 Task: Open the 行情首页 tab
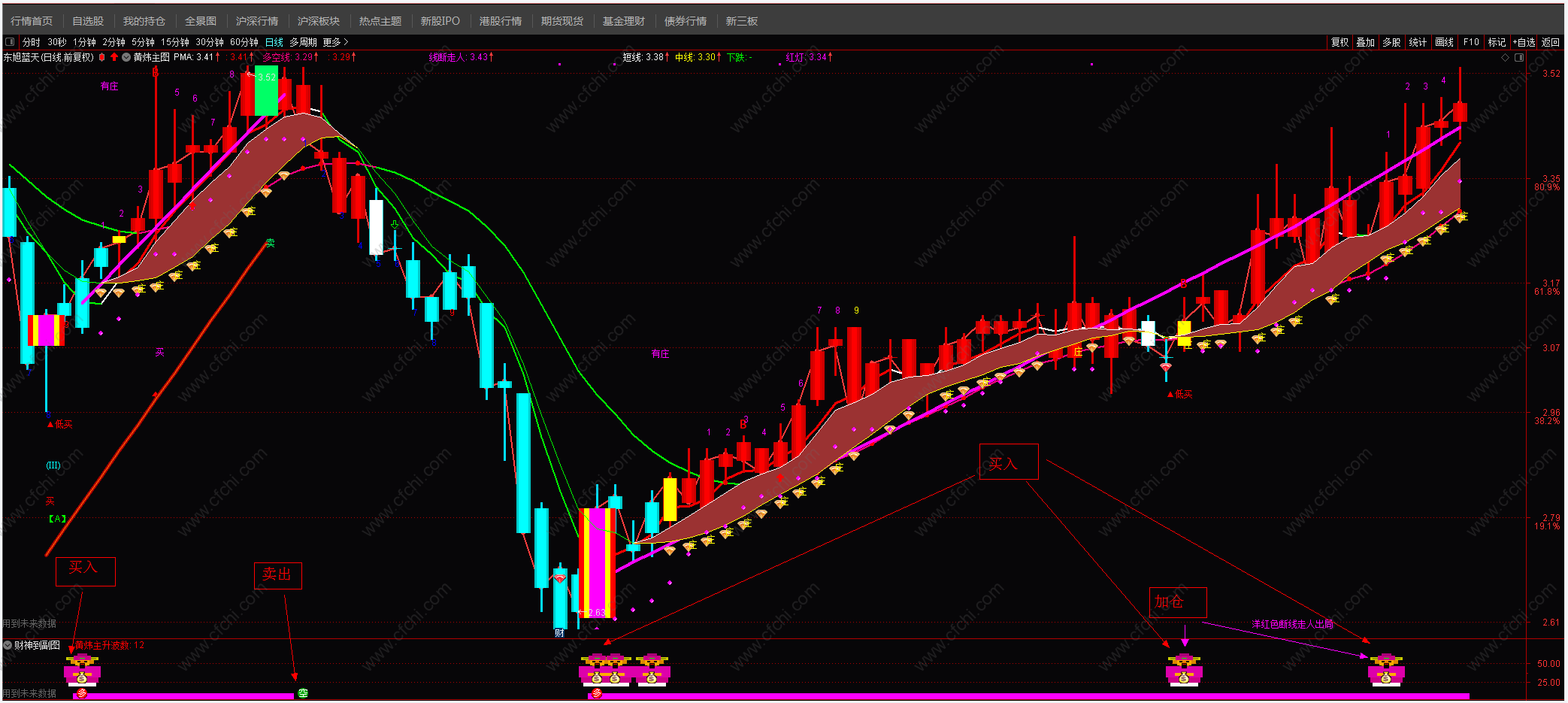click(32, 21)
